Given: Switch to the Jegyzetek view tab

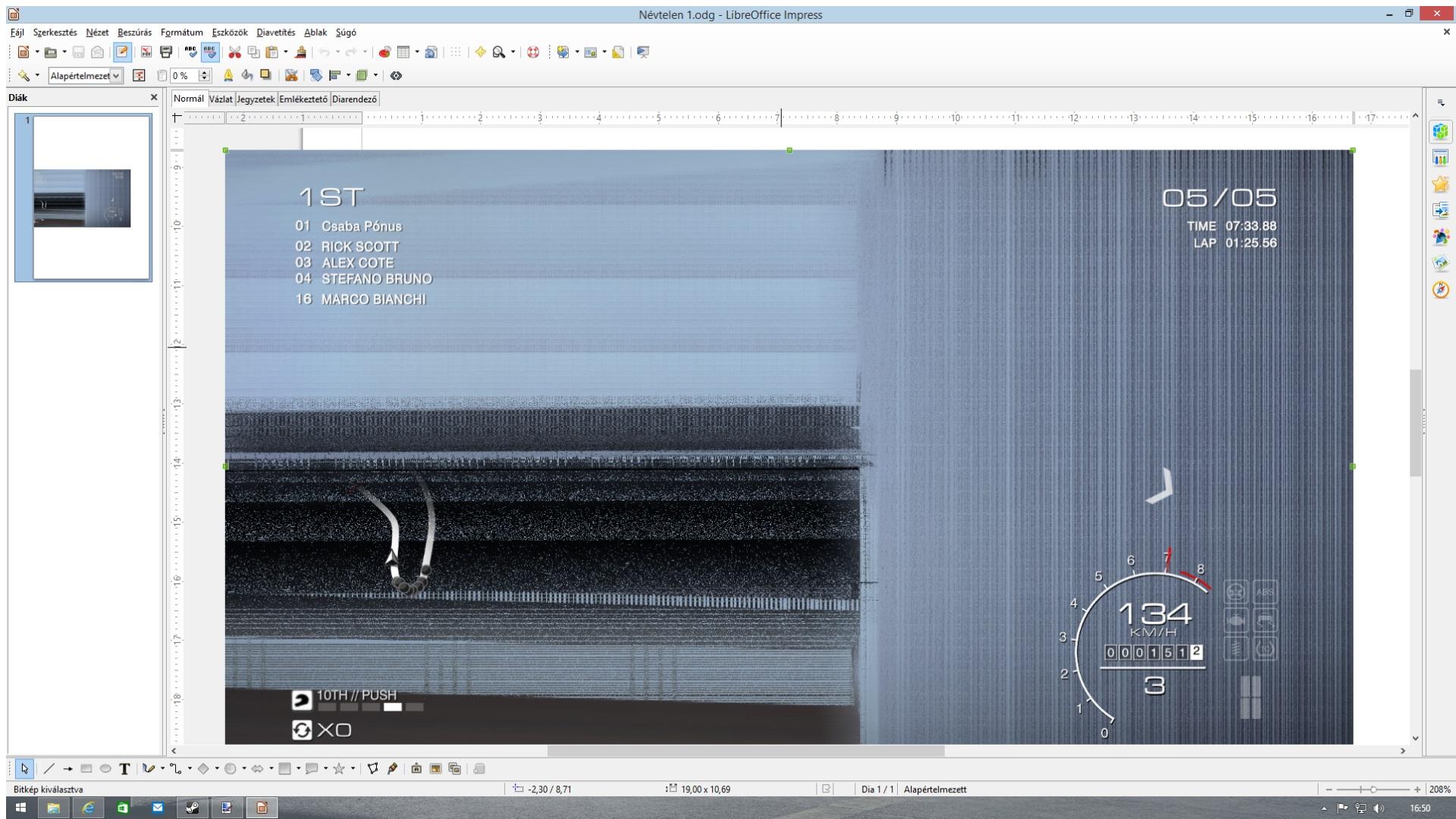Looking at the screenshot, I should coord(256,99).
